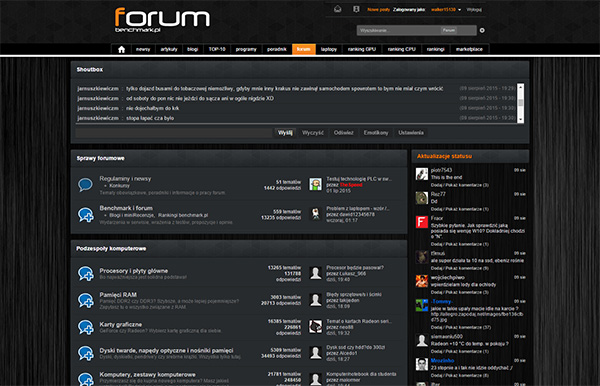The image size is (600, 386).
Task: Open the programy navigation tab
Action: pos(246,49)
